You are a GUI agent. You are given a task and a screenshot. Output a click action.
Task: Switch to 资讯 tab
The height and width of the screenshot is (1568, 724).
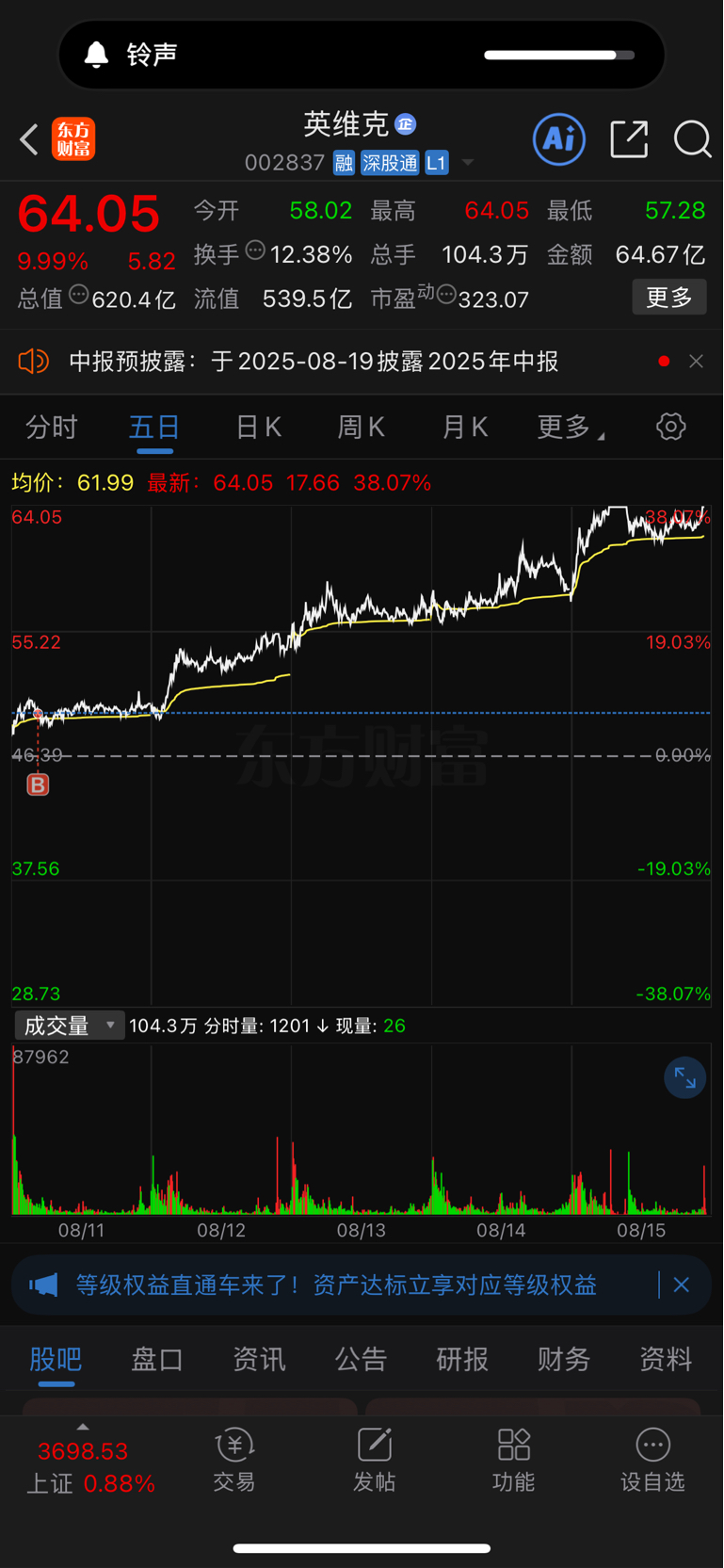point(259,1359)
